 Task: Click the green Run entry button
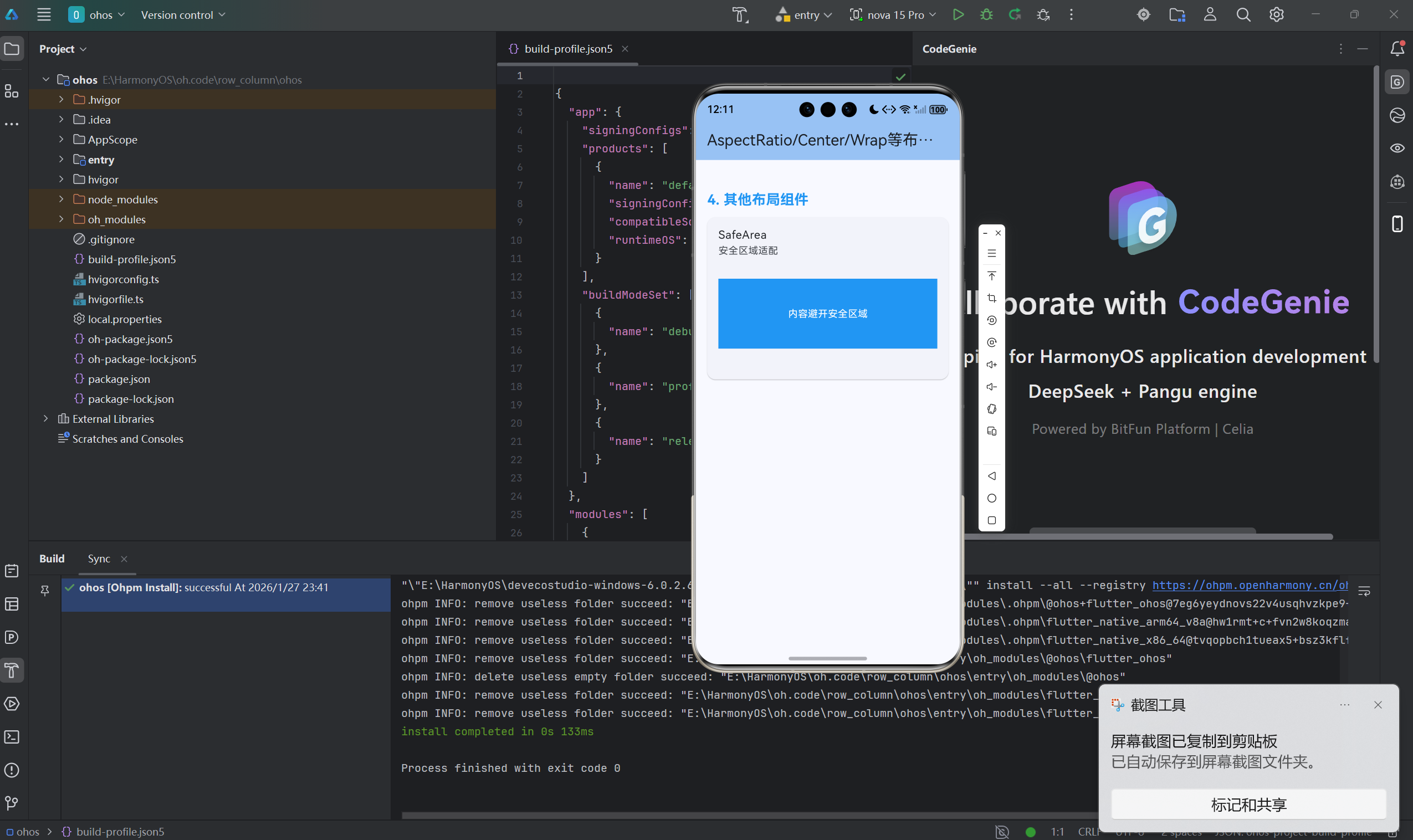[x=958, y=15]
